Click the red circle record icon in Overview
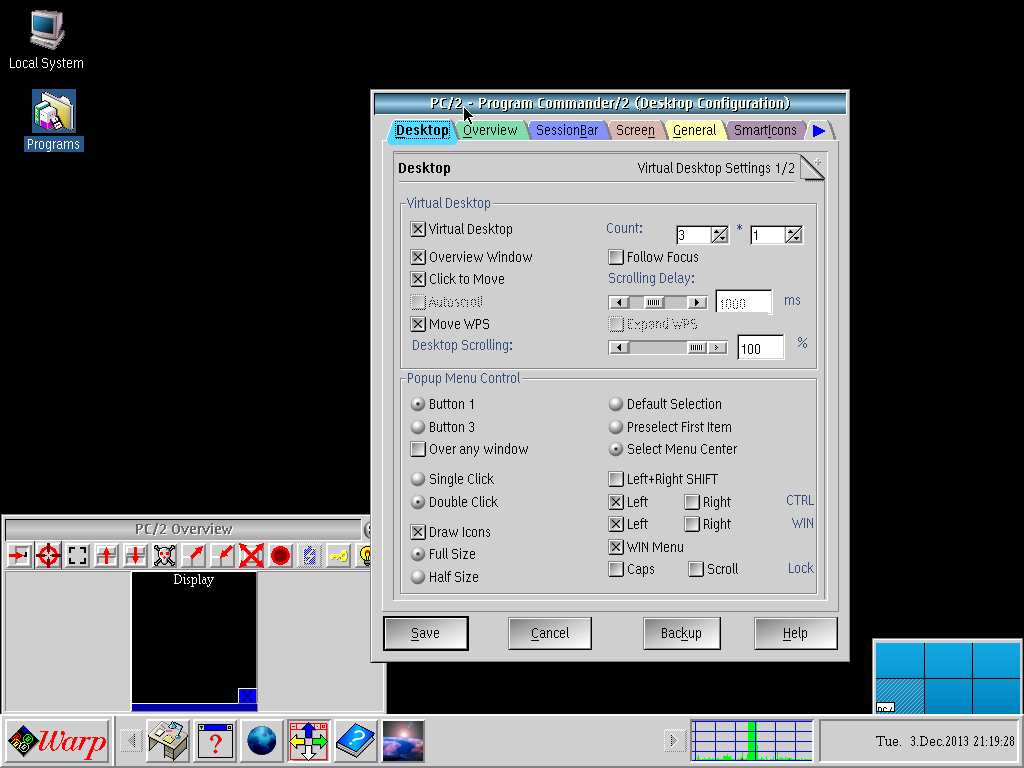The width and height of the screenshot is (1024, 768). 280,555
